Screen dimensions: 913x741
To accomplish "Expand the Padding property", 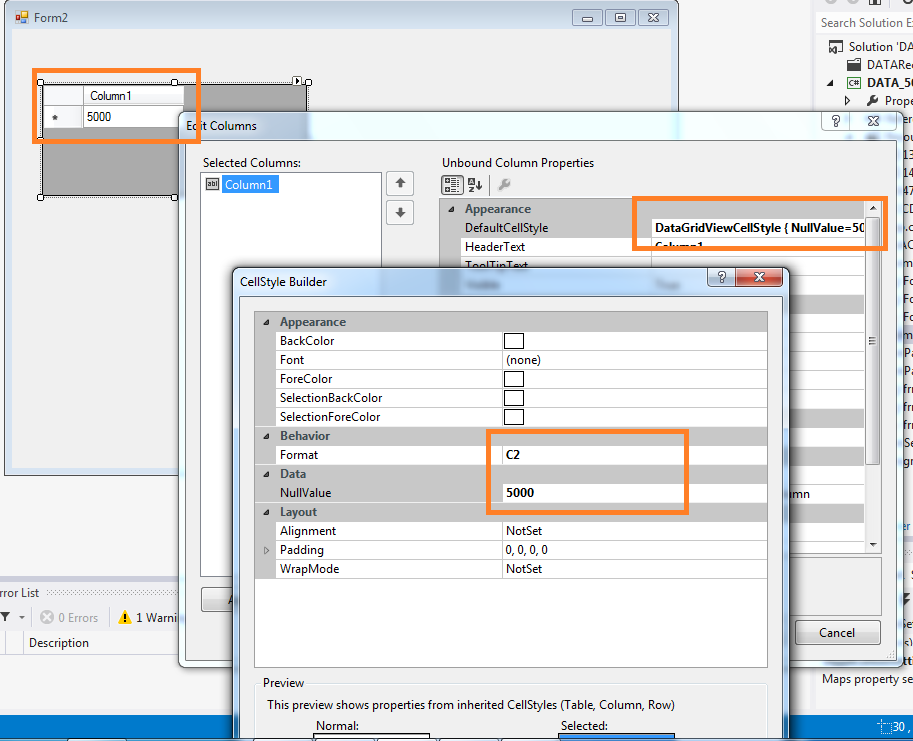I will [x=266, y=550].
